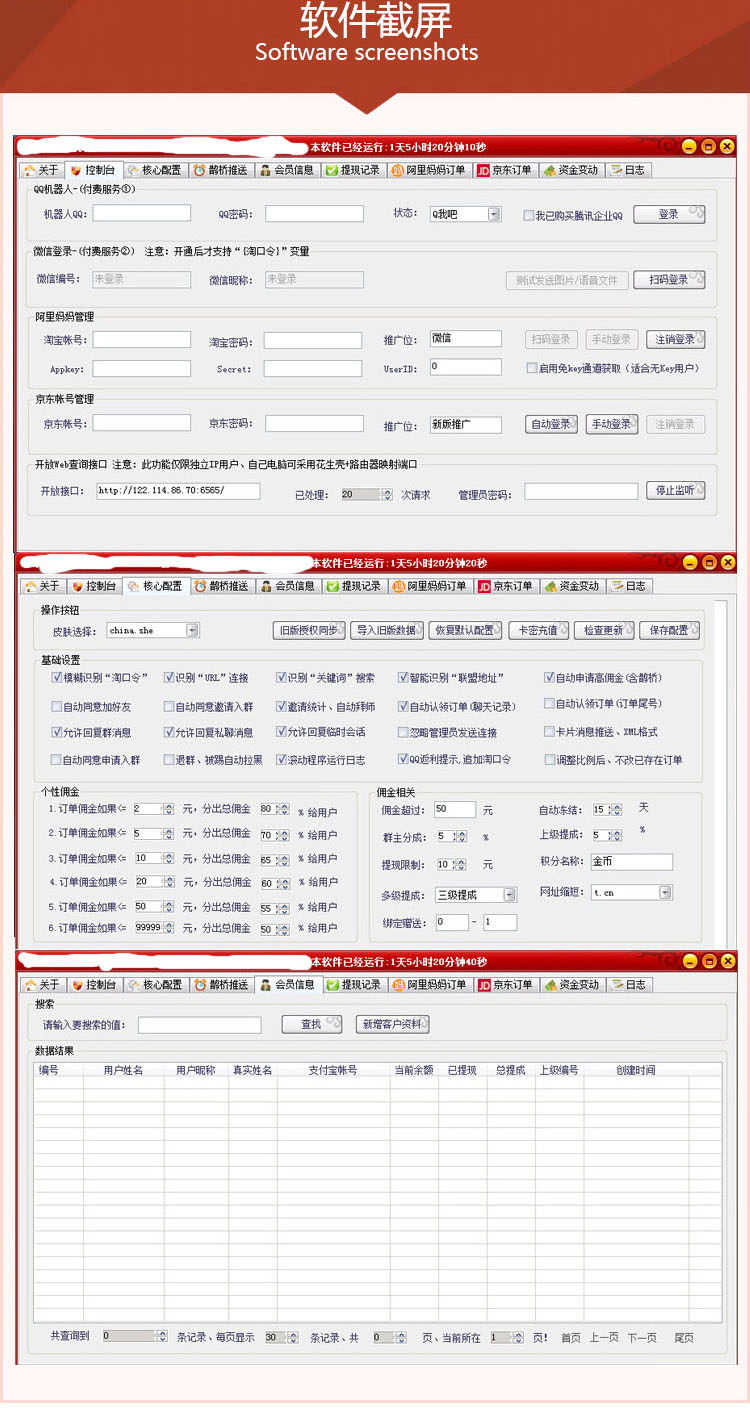Click 日志 icon in 核心配置 window
750x1408 pixels.
pyautogui.click(x=616, y=586)
